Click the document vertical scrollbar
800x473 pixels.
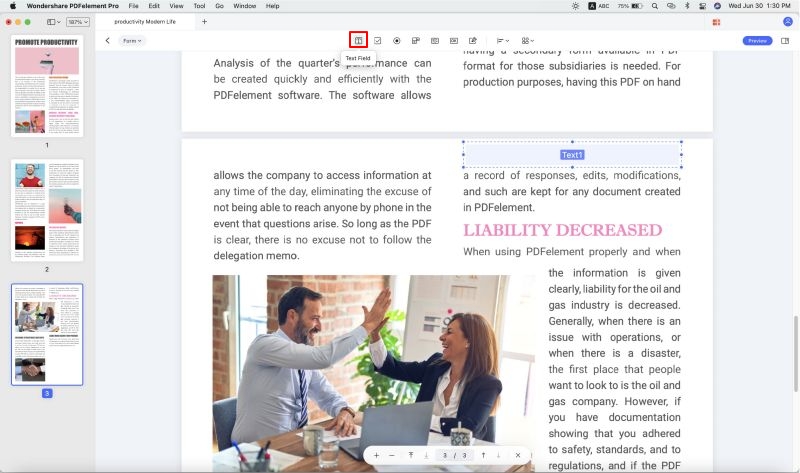coord(795,353)
